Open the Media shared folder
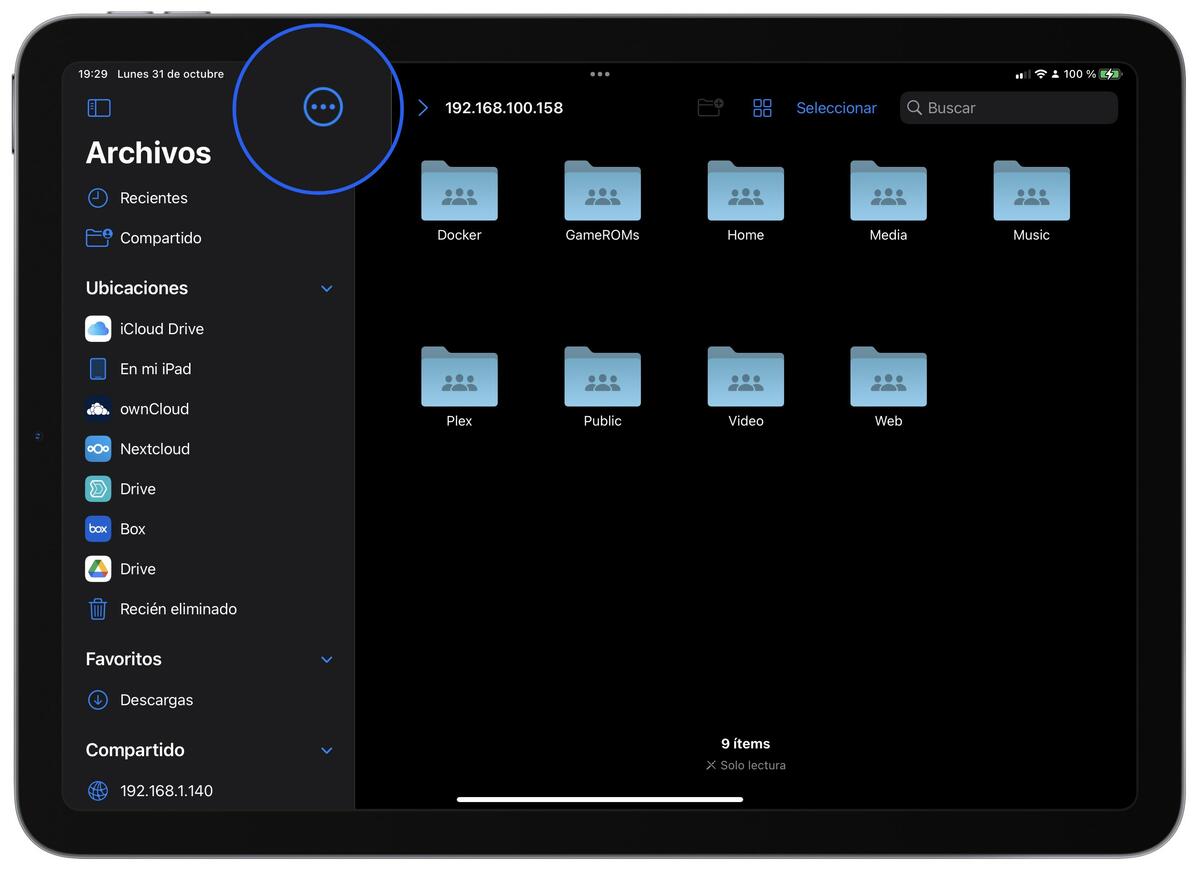1200x873 pixels. [888, 201]
